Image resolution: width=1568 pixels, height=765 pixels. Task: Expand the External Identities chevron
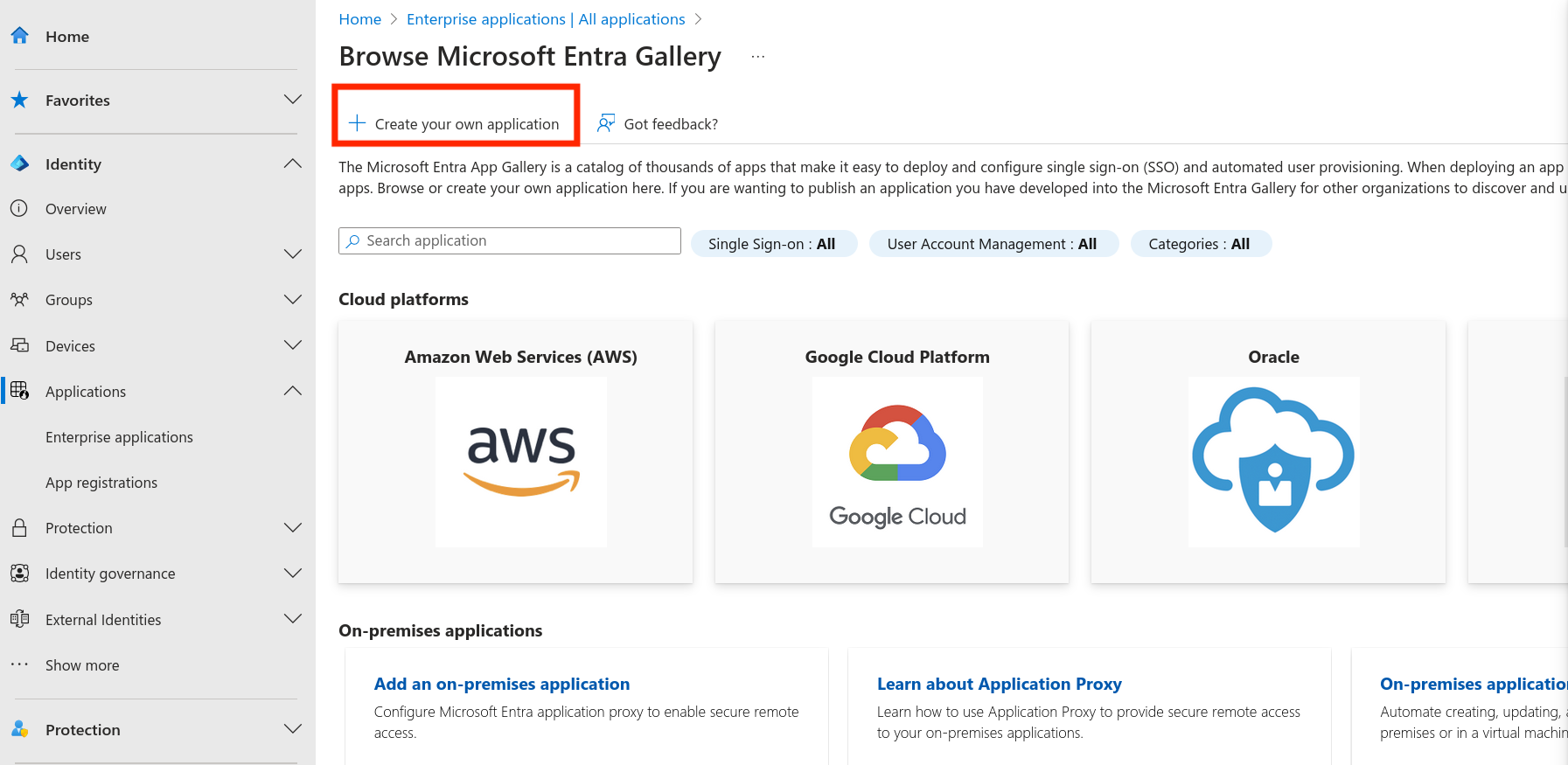[x=293, y=619]
